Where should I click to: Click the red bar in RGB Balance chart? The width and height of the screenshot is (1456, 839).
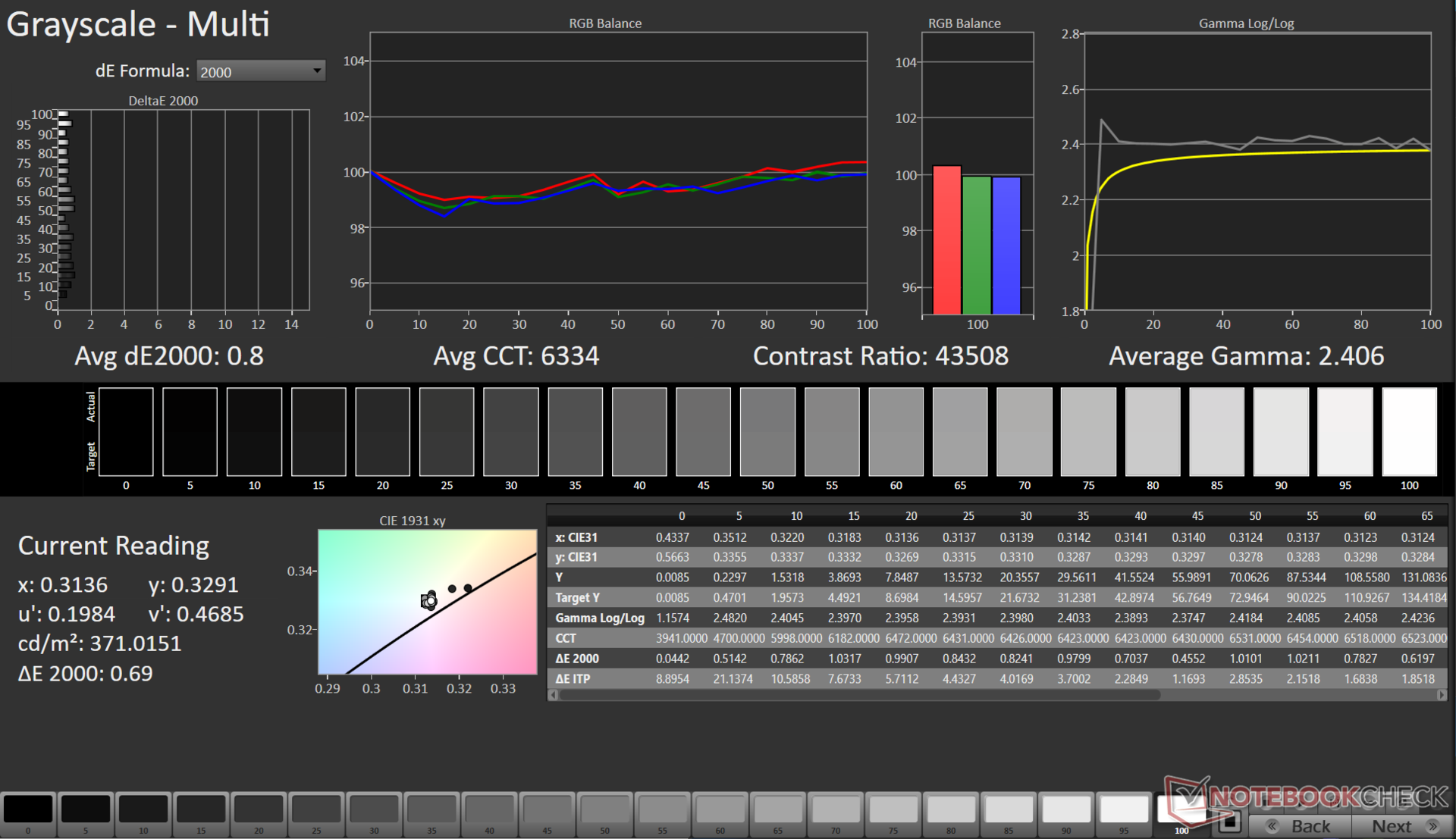click(x=947, y=239)
